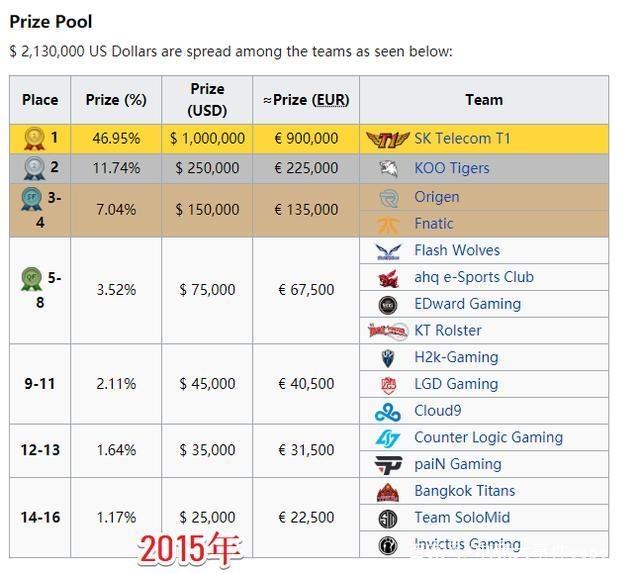
Task: Open the LGD Gaming team page link
Action: coord(456,384)
